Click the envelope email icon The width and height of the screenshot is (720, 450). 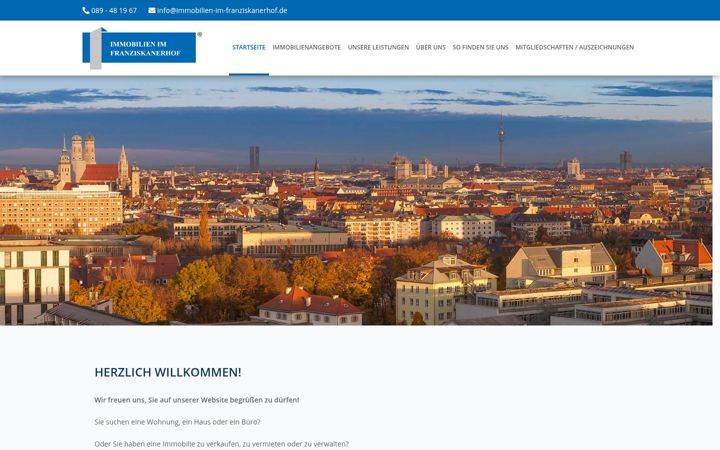(152, 11)
